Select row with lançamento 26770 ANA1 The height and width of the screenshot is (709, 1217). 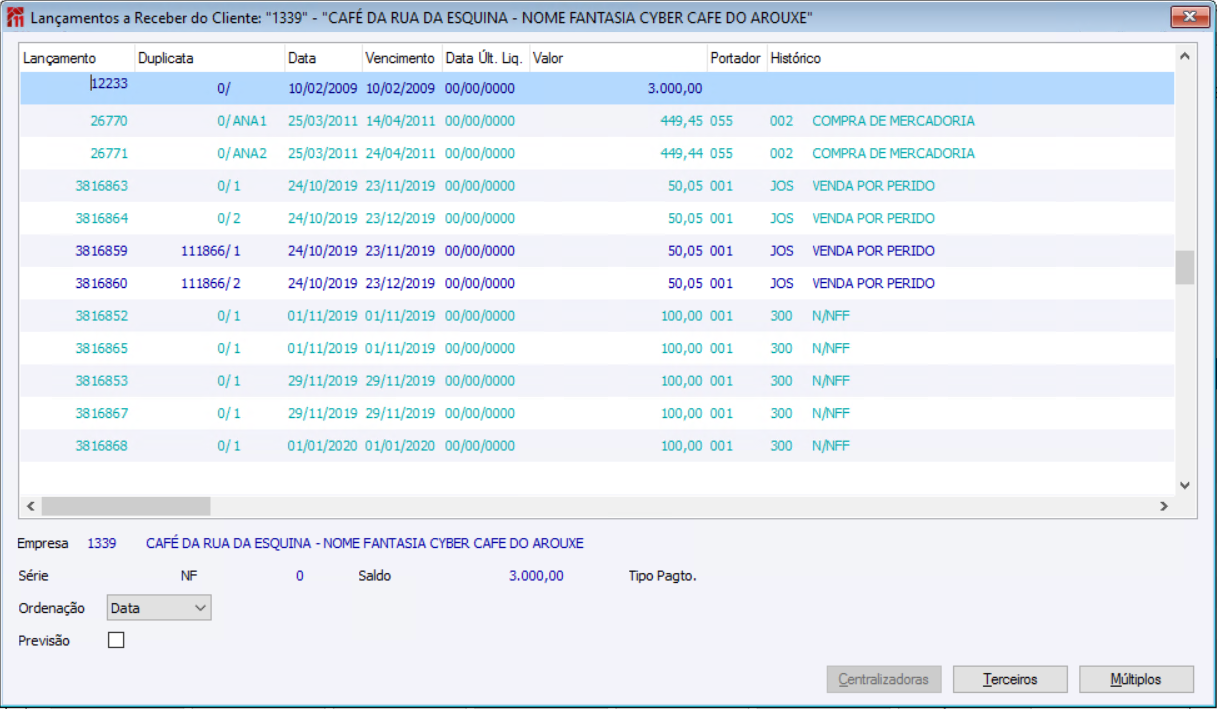pyautogui.click(x=597, y=121)
